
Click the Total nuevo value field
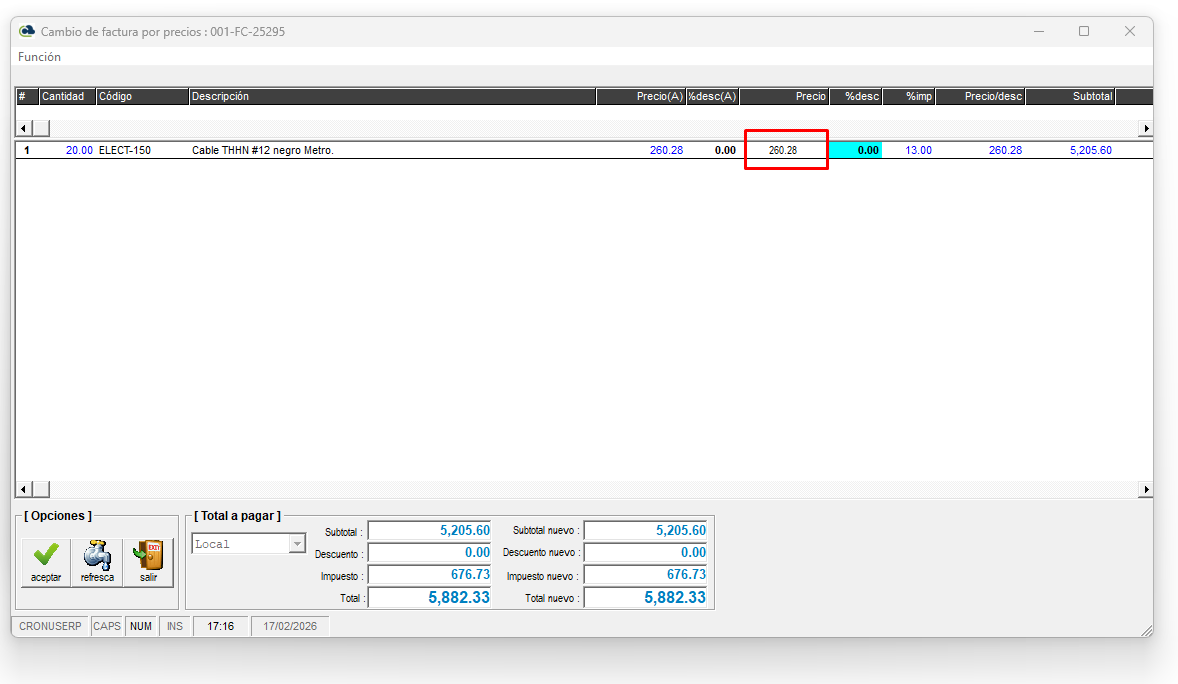646,598
